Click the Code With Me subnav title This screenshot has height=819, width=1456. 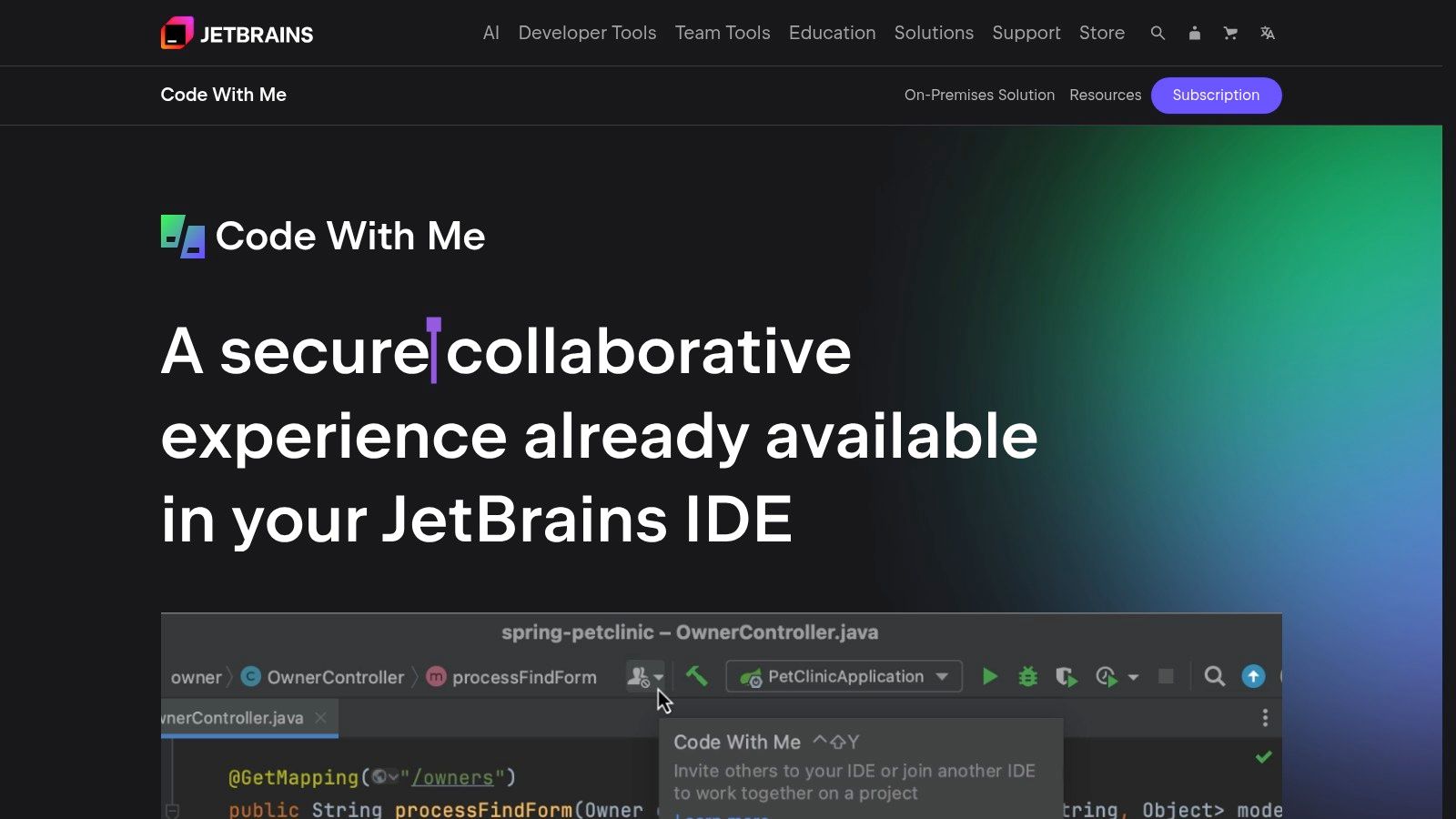click(x=224, y=95)
